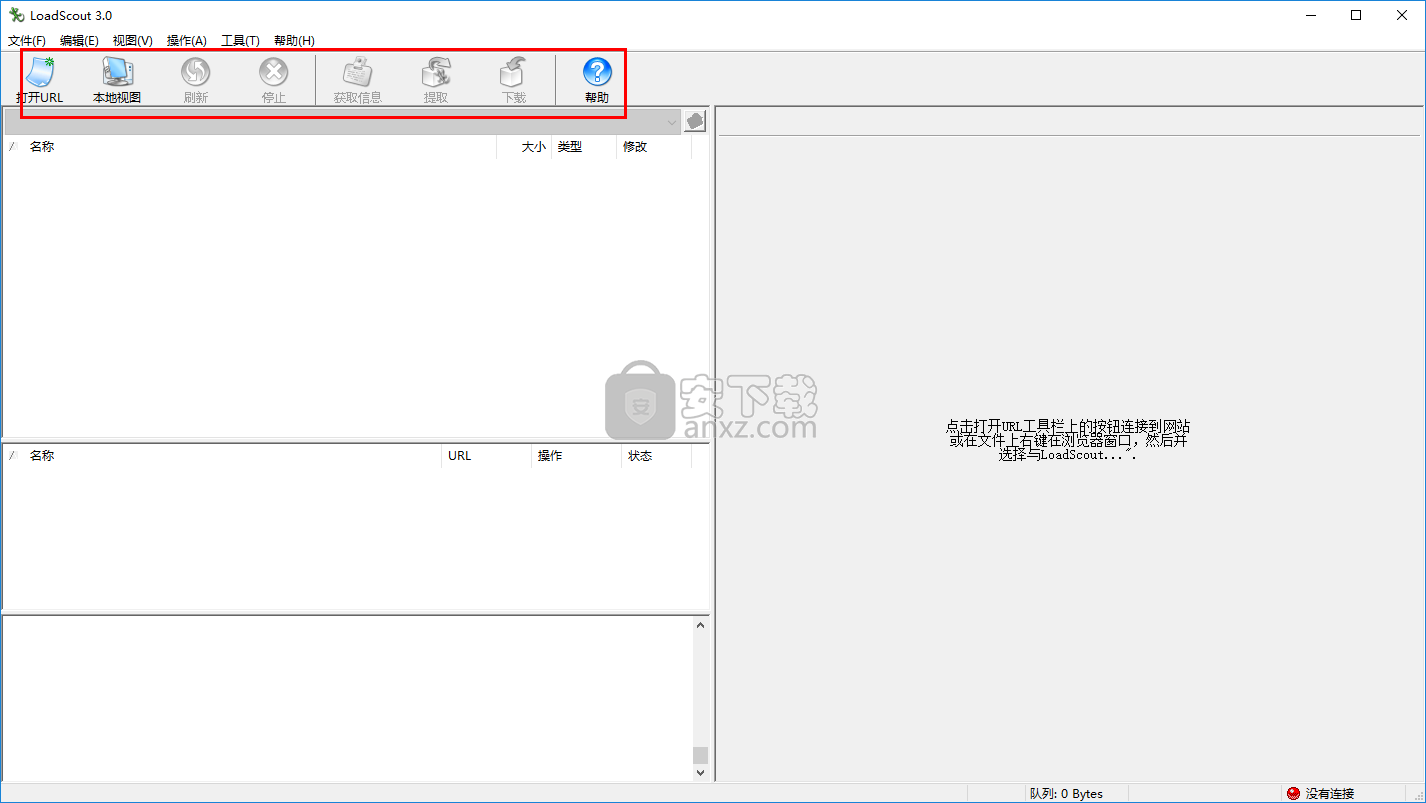Viewport: 1426px width, 803px height.
Task: Sort queue list by URL column
Action: pyautogui.click(x=487, y=456)
